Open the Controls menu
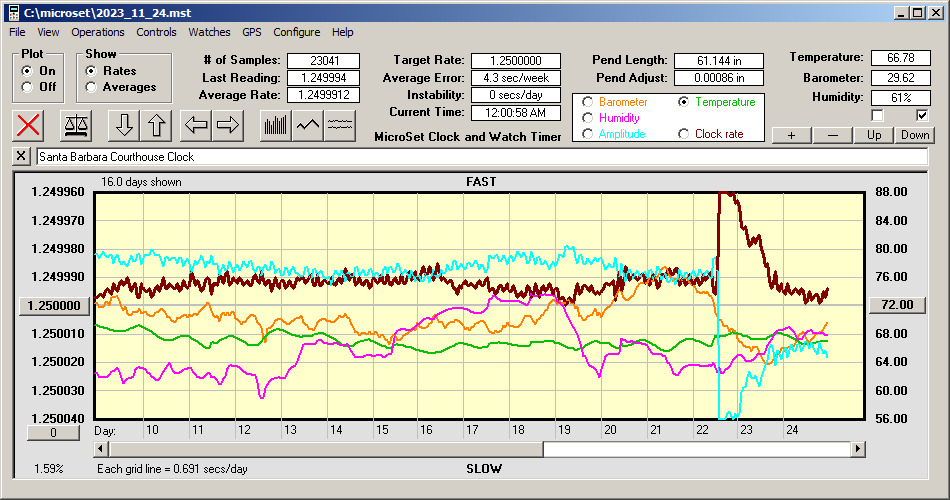The height and width of the screenshot is (500, 950). point(156,32)
